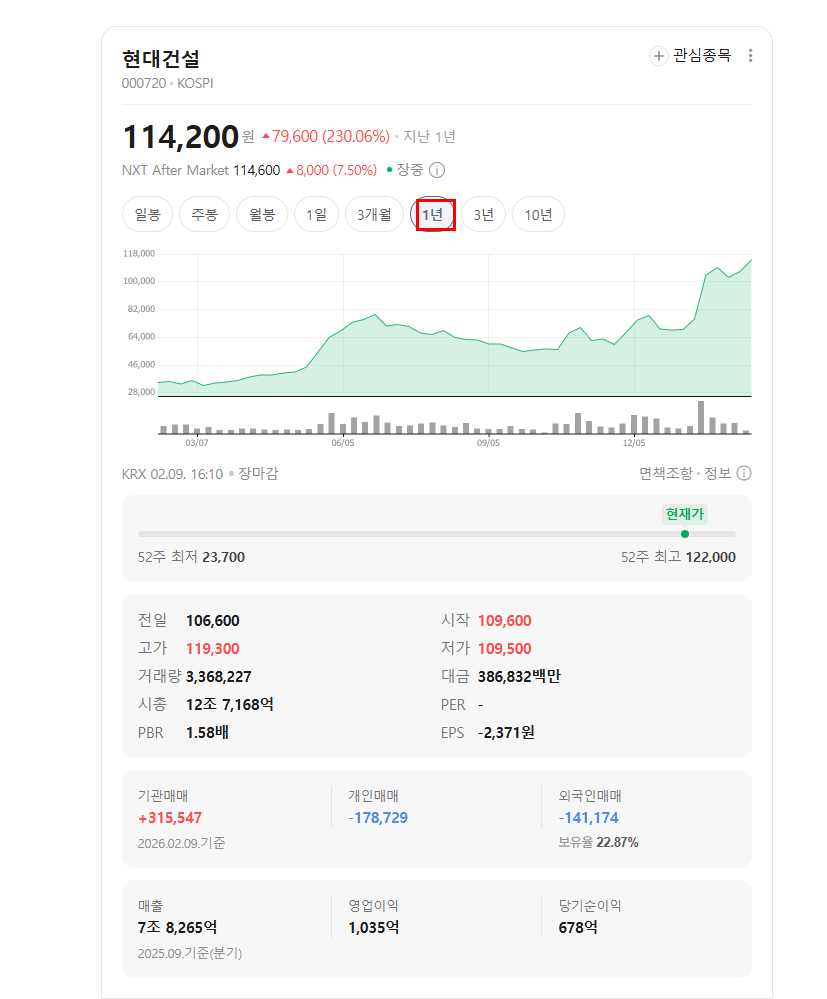Image resolution: width=827 pixels, height=999 pixels.
Task: Click the tallest volume bar after 12/05
Action: (701, 417)
